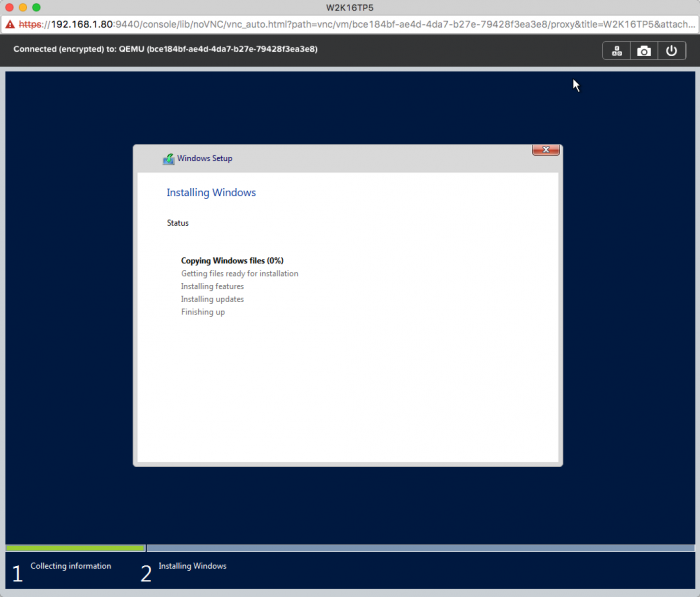Close the Windows Setup dialog
The width and height of the screenshot is (700, 597).
[546, 150]
